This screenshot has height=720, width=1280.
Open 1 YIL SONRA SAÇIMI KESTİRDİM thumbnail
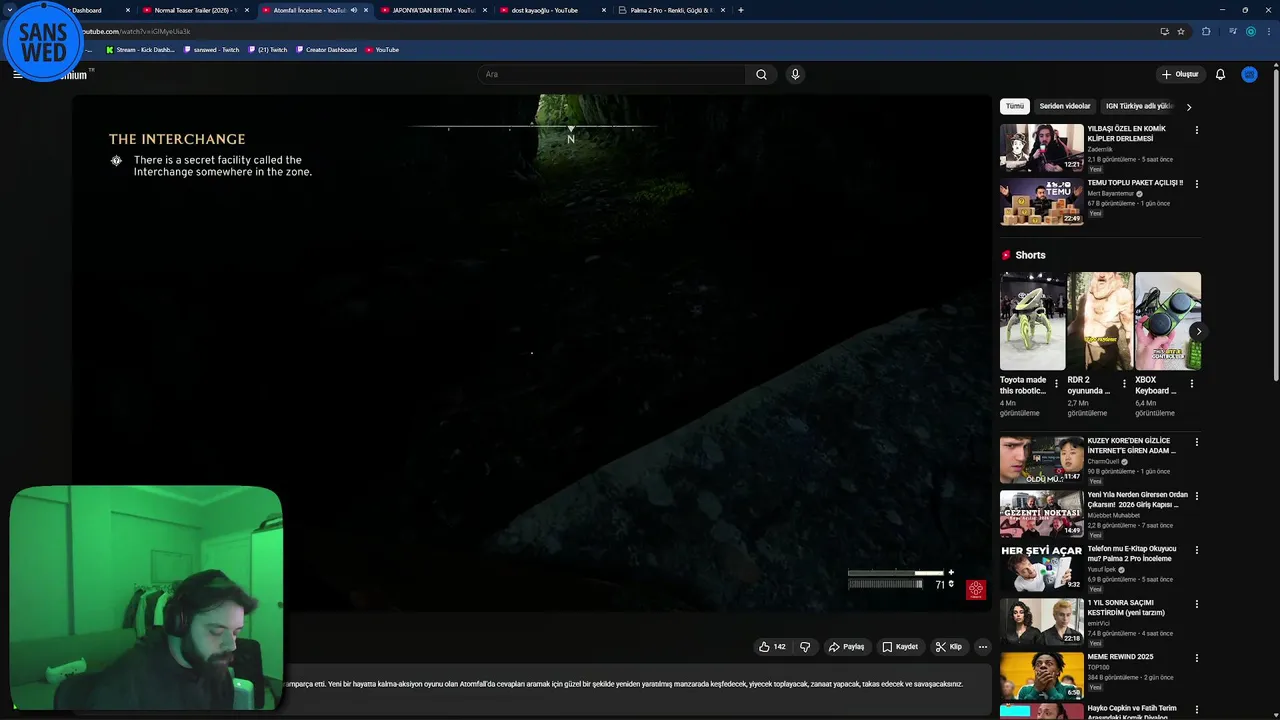point(1042,622)
